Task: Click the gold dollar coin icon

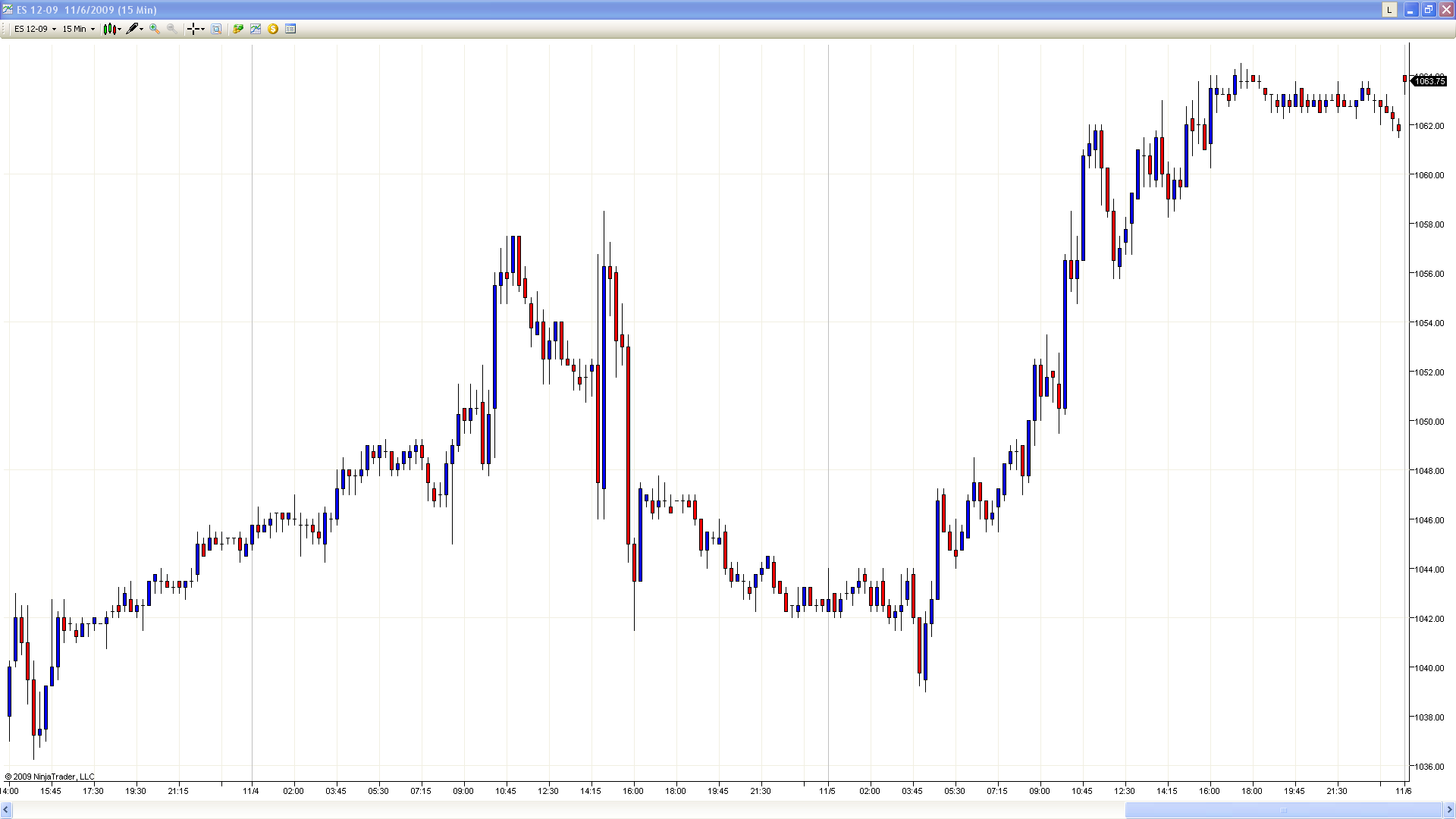Action: point(273,29)
